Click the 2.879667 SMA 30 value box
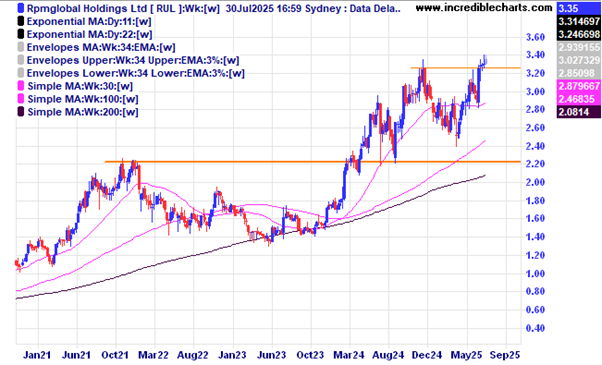 coord(579,86)
